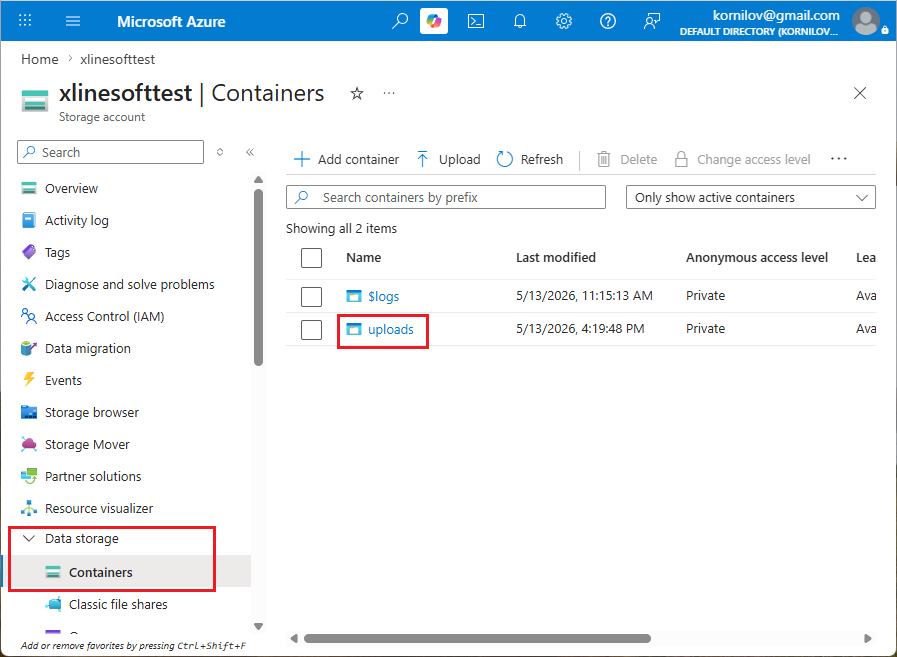Open Events in the sidebar
This screenshot has height=657, width=897.
coord(63,381)
